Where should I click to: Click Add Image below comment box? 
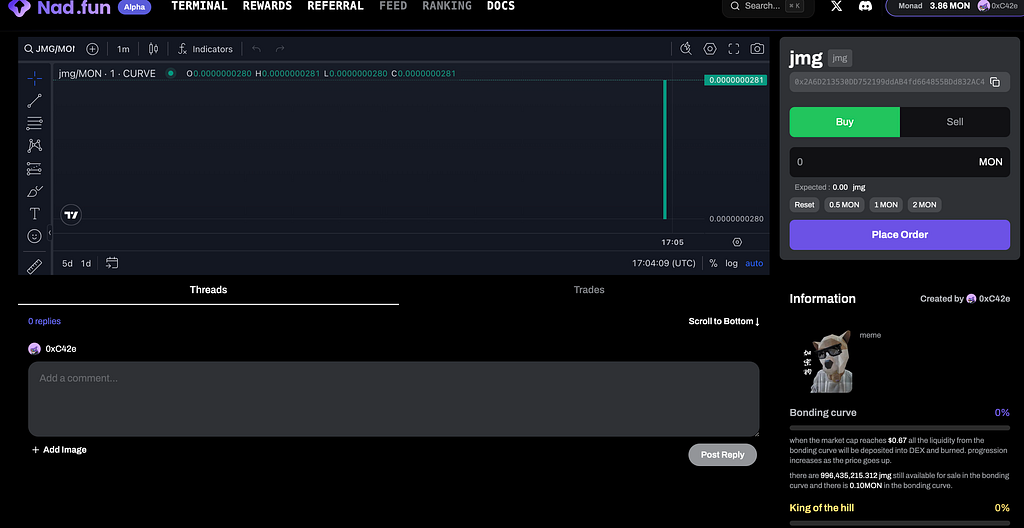point(59,450)
